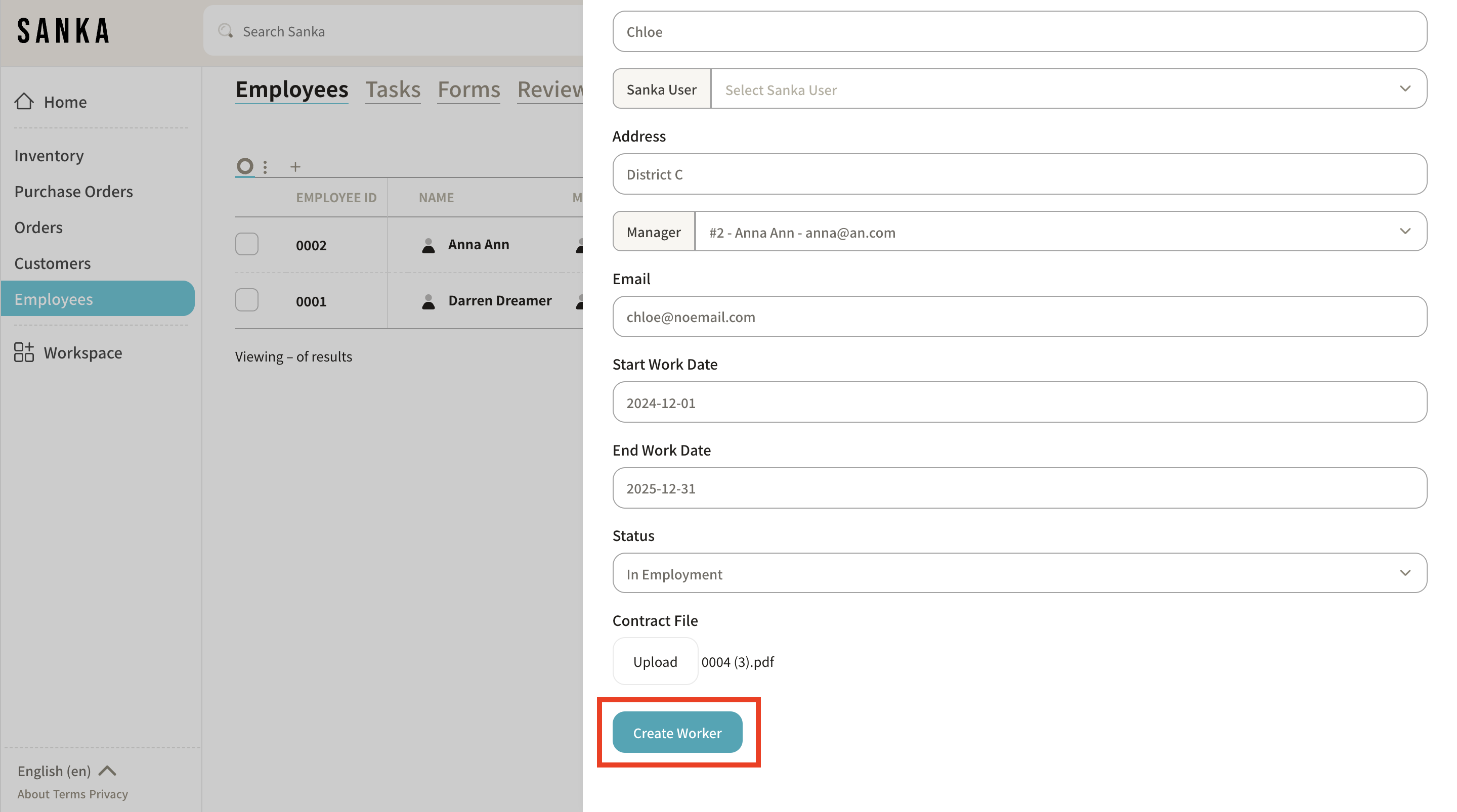Switch to the Forms tab
This screenshot has width=1457, height=812.
(x=468, y=89)
